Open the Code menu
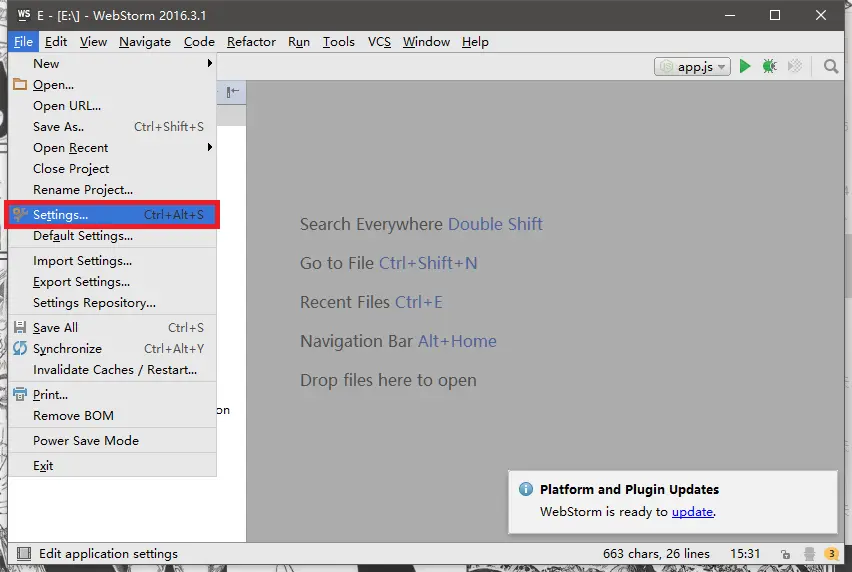Image resolution: width=852 pixels, height=572 pixels. tap(199, 42)
